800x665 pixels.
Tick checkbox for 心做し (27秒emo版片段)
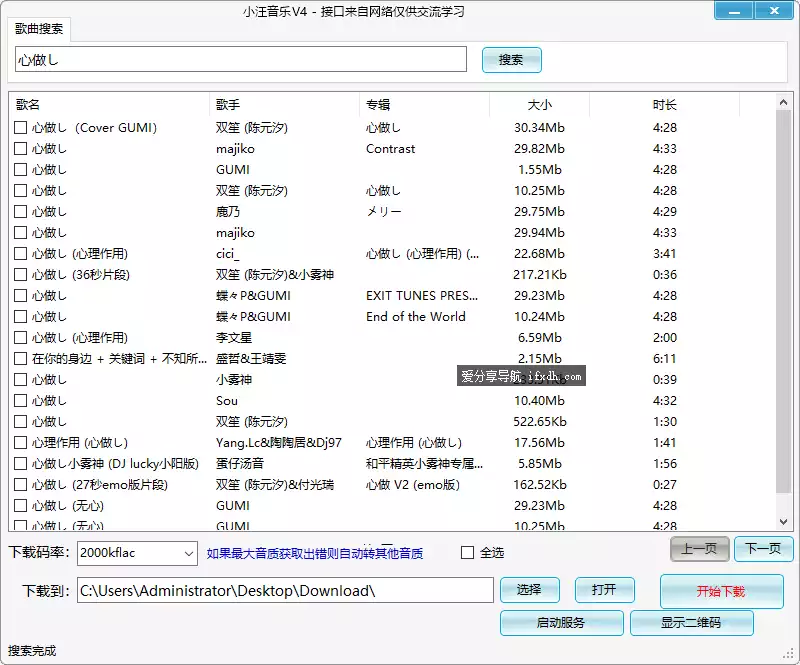[x=20, y=484]
